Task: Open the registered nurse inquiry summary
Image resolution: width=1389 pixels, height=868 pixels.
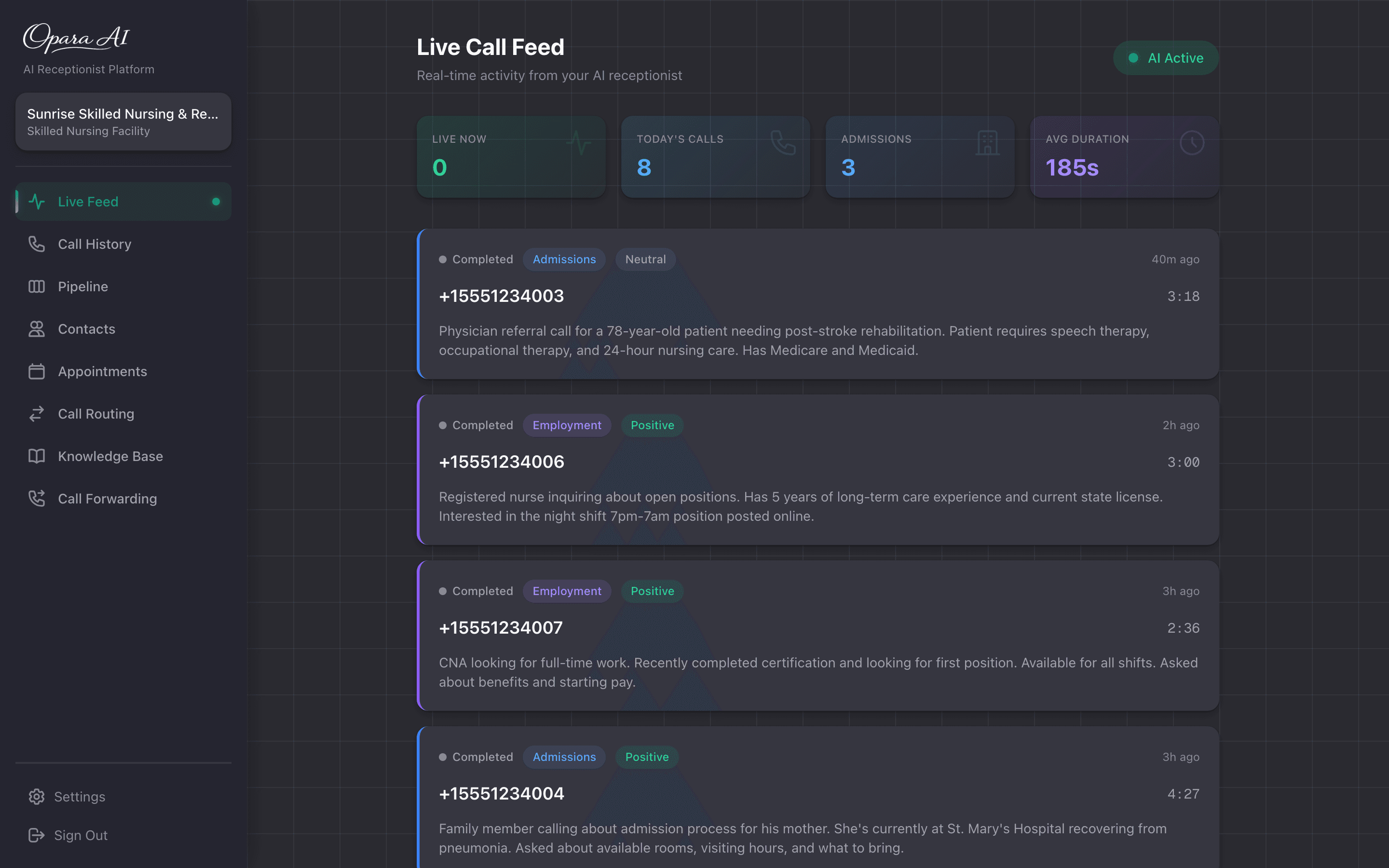Action: [801, 506]
